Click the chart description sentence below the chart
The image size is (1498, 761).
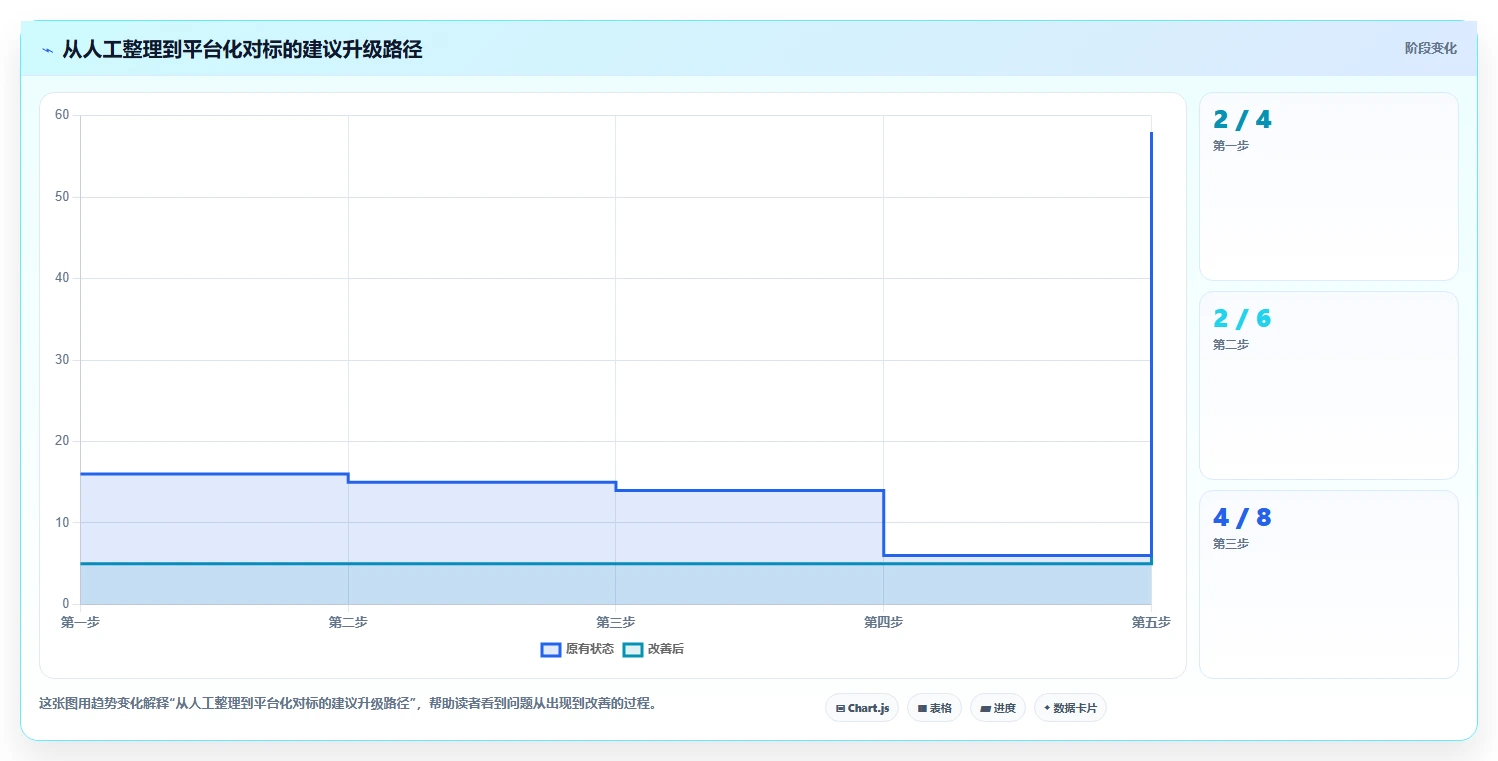pyautogui.click(x=349, y=703)
